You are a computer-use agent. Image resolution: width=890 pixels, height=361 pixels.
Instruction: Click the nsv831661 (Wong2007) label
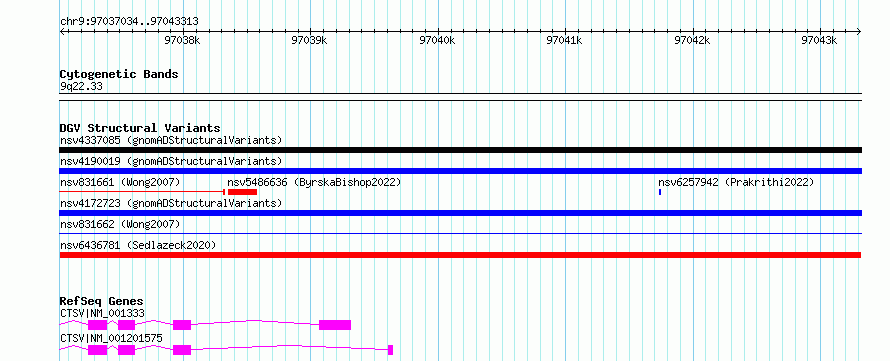coord(120,182)
